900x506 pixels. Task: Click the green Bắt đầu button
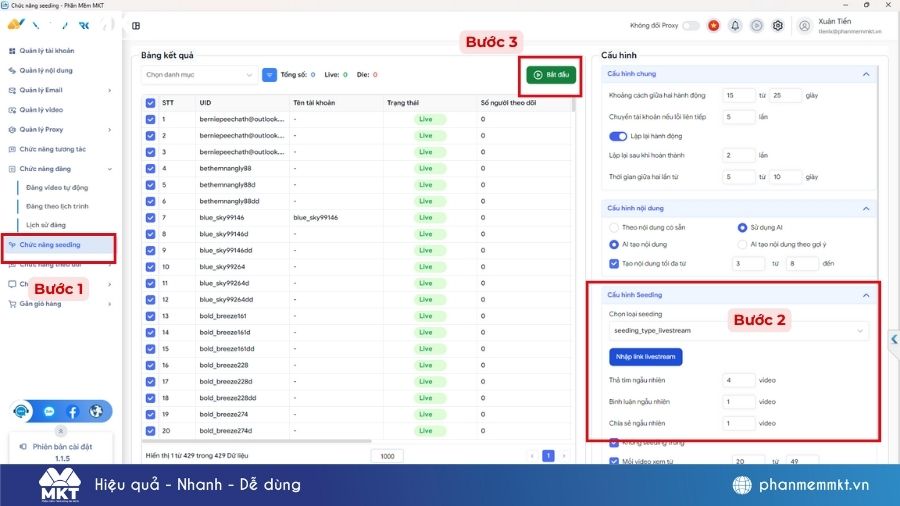(551, 75)
